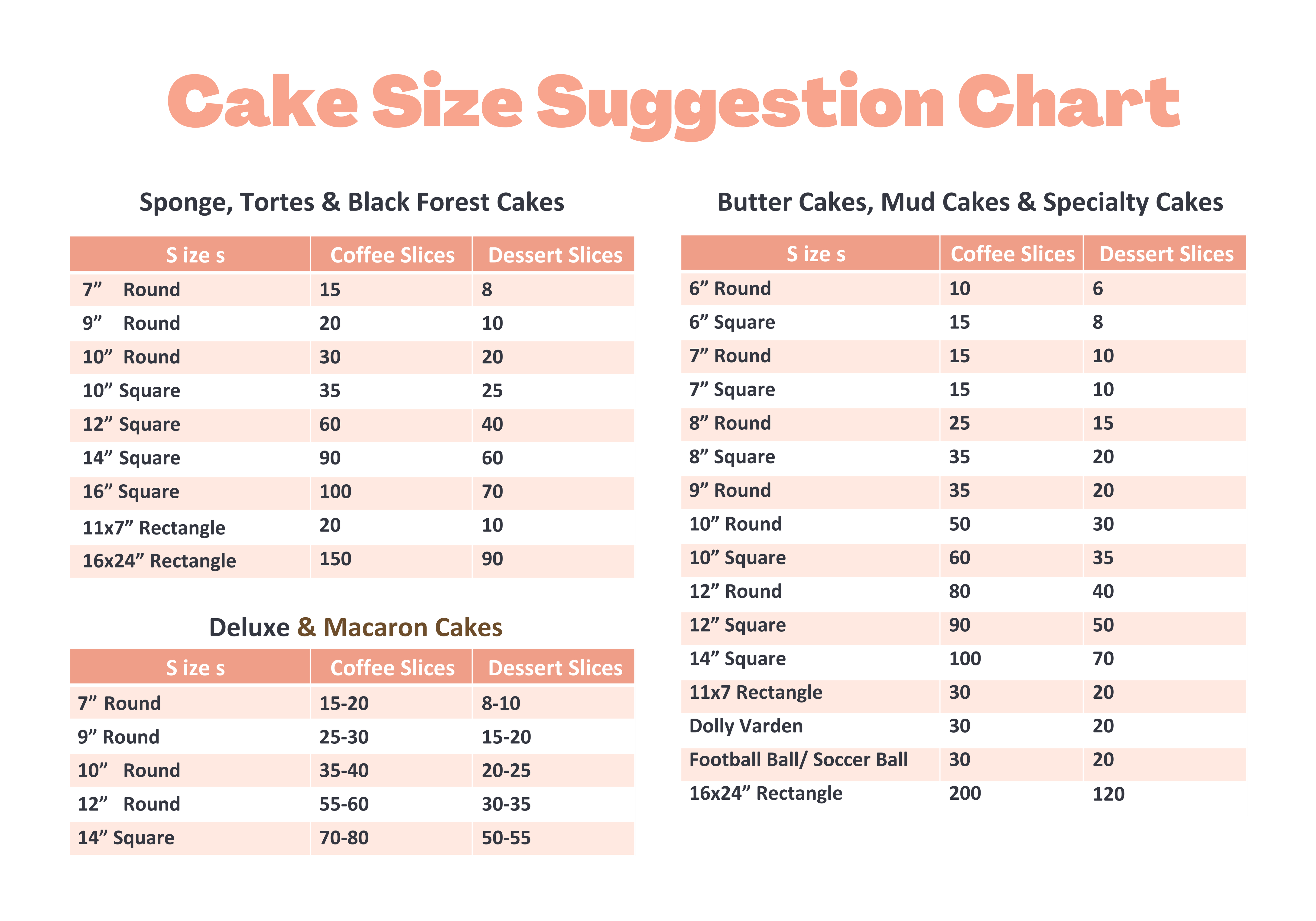This screenshot has width=1316, height=921.
Task: Select the 70-80 coffee slices cell
Action: 344,838
